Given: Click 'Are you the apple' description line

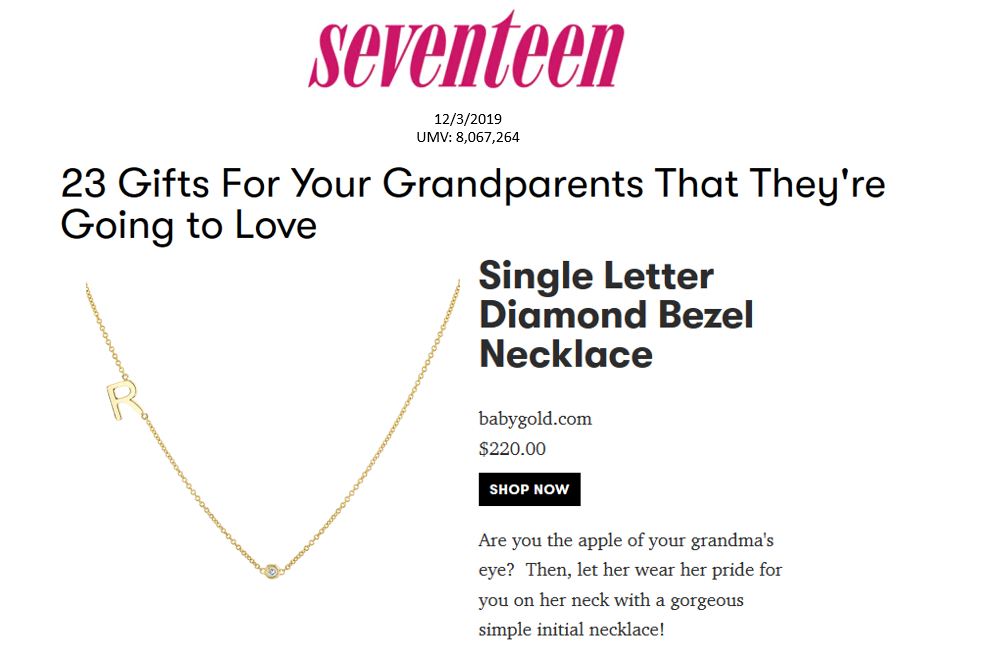Looking at the screenshot, I should [x=626, y=541].
